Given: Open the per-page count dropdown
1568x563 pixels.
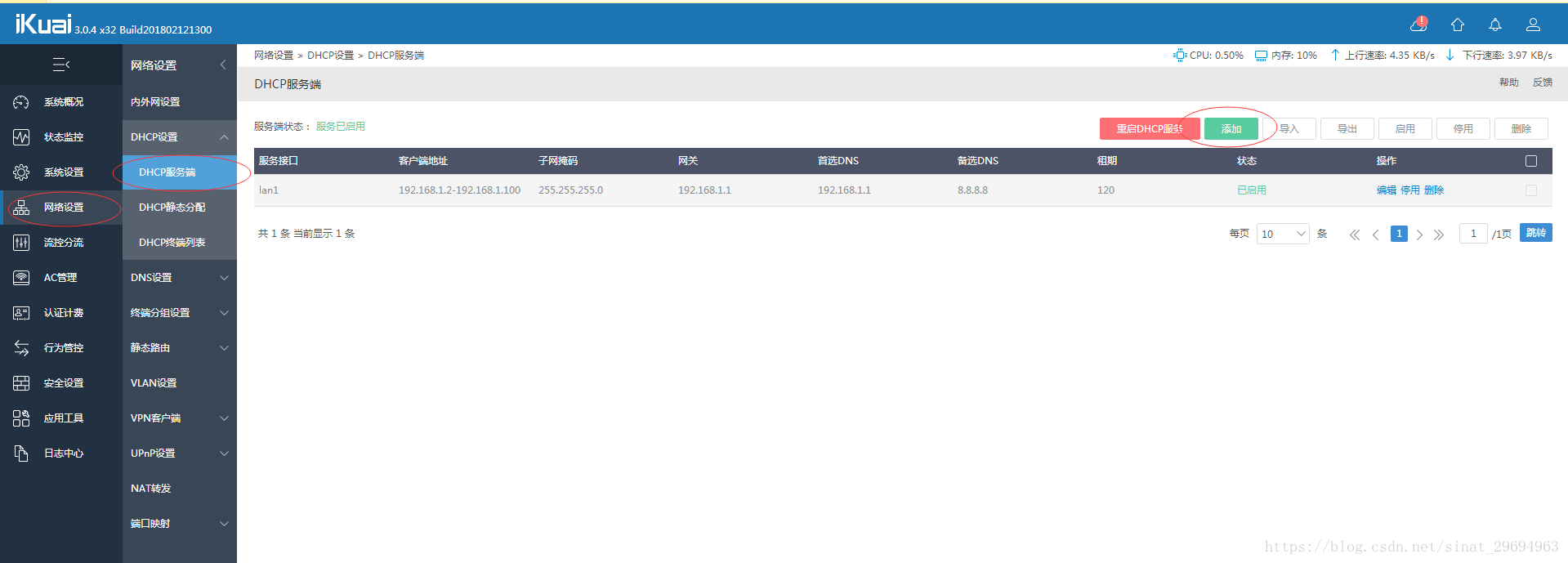Looking at the screenshot, I should 1283,234.
